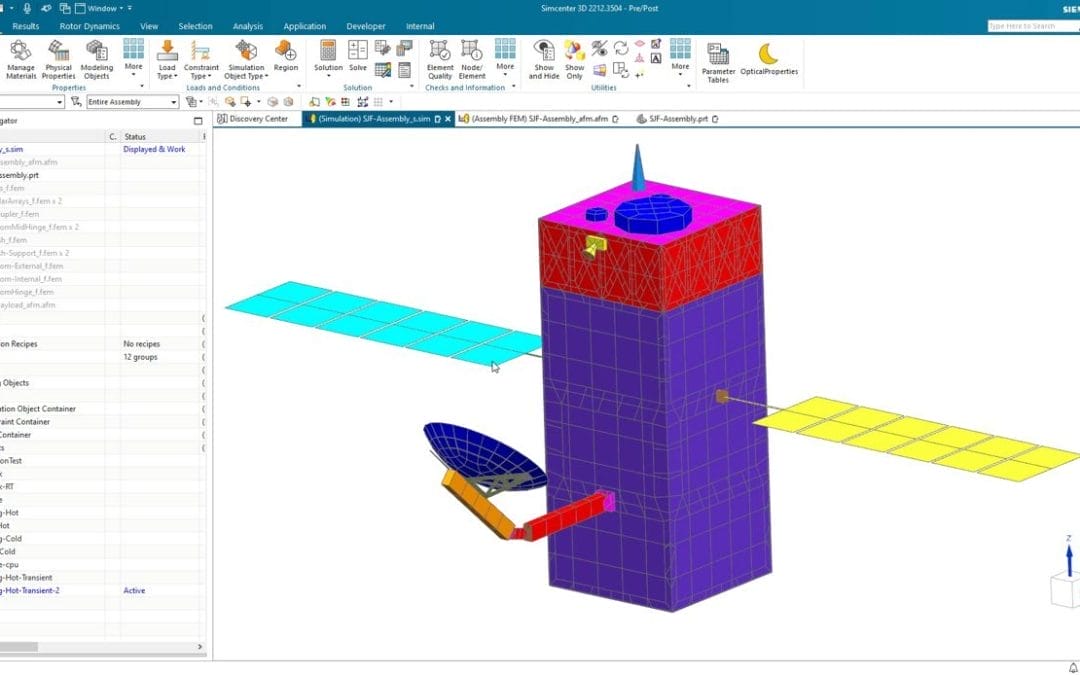
Task: Open Modeling Objects
Action: [x=96, y=59]
